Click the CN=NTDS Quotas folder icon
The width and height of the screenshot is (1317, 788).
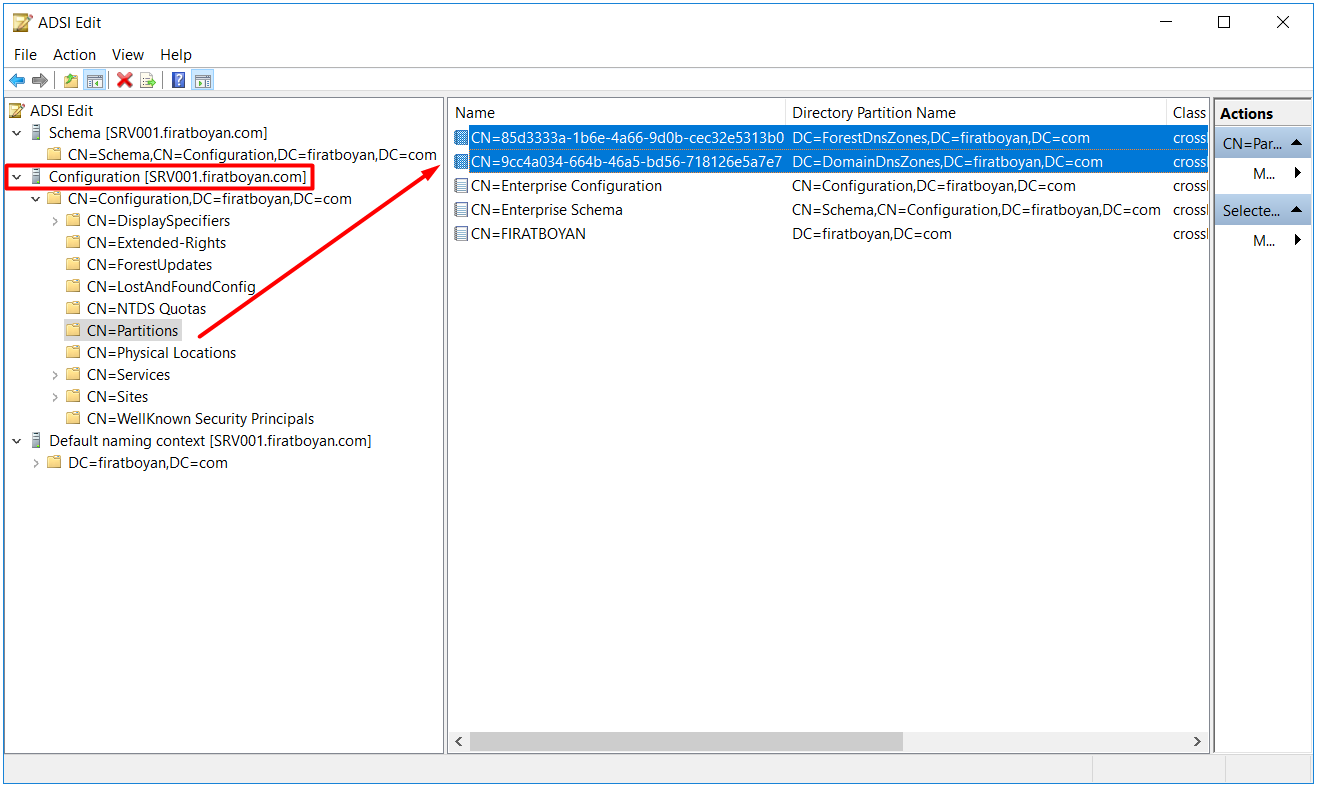[73, 309]
